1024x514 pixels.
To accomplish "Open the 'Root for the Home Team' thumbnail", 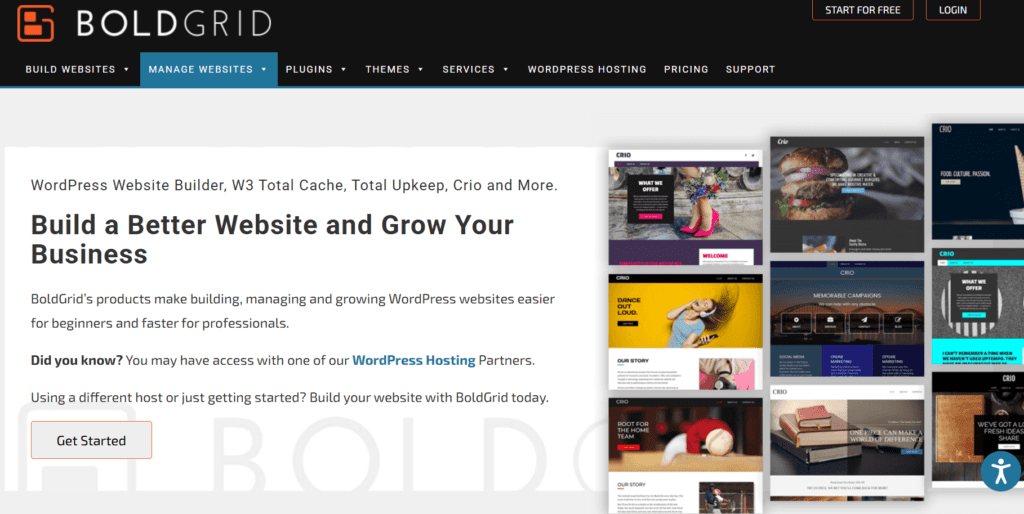I will [685, 455].
